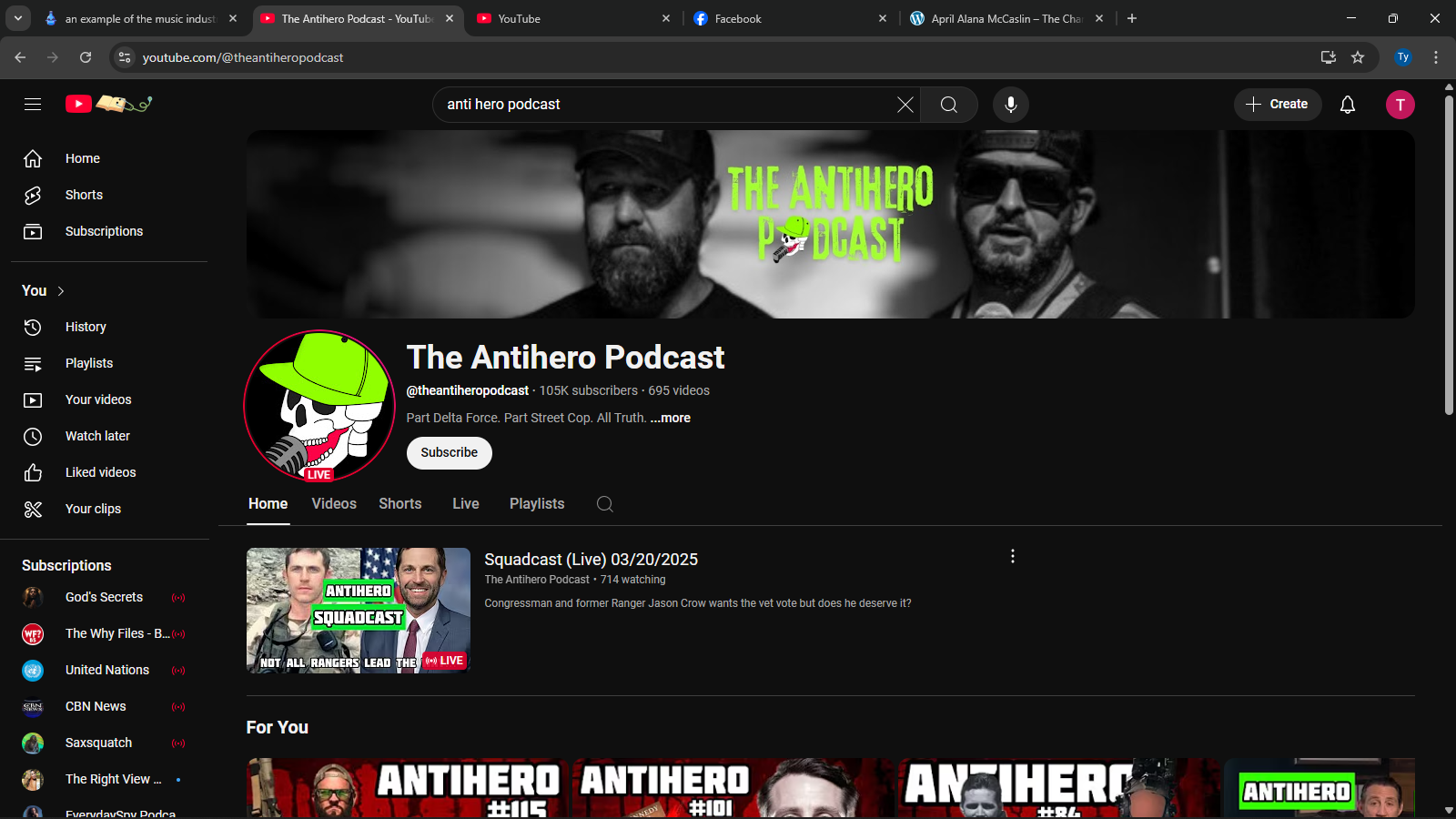Click the browser address bar URL

tap(243, 57)
